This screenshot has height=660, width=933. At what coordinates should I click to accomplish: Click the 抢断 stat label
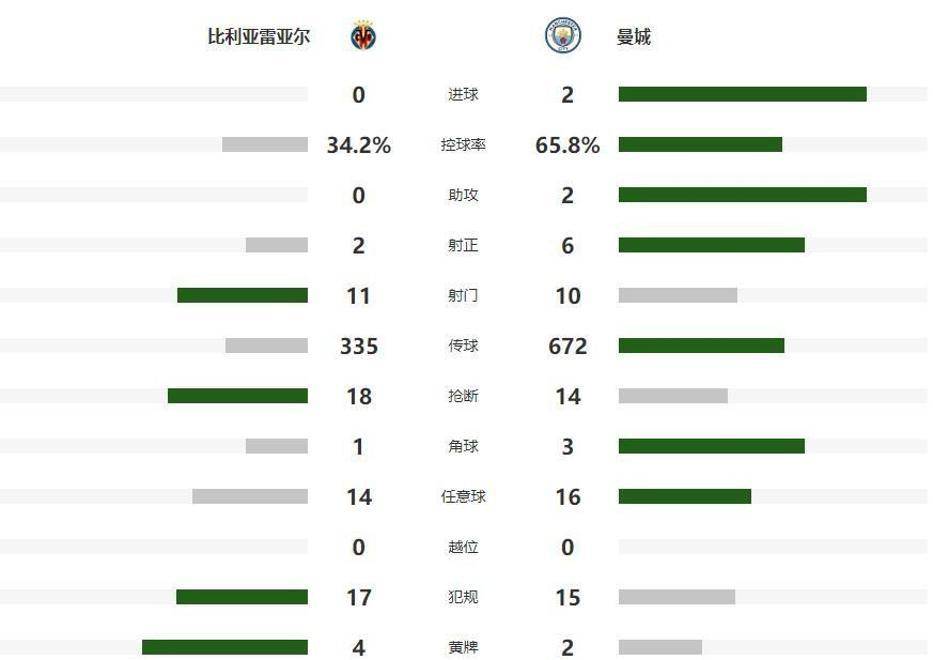463,396
